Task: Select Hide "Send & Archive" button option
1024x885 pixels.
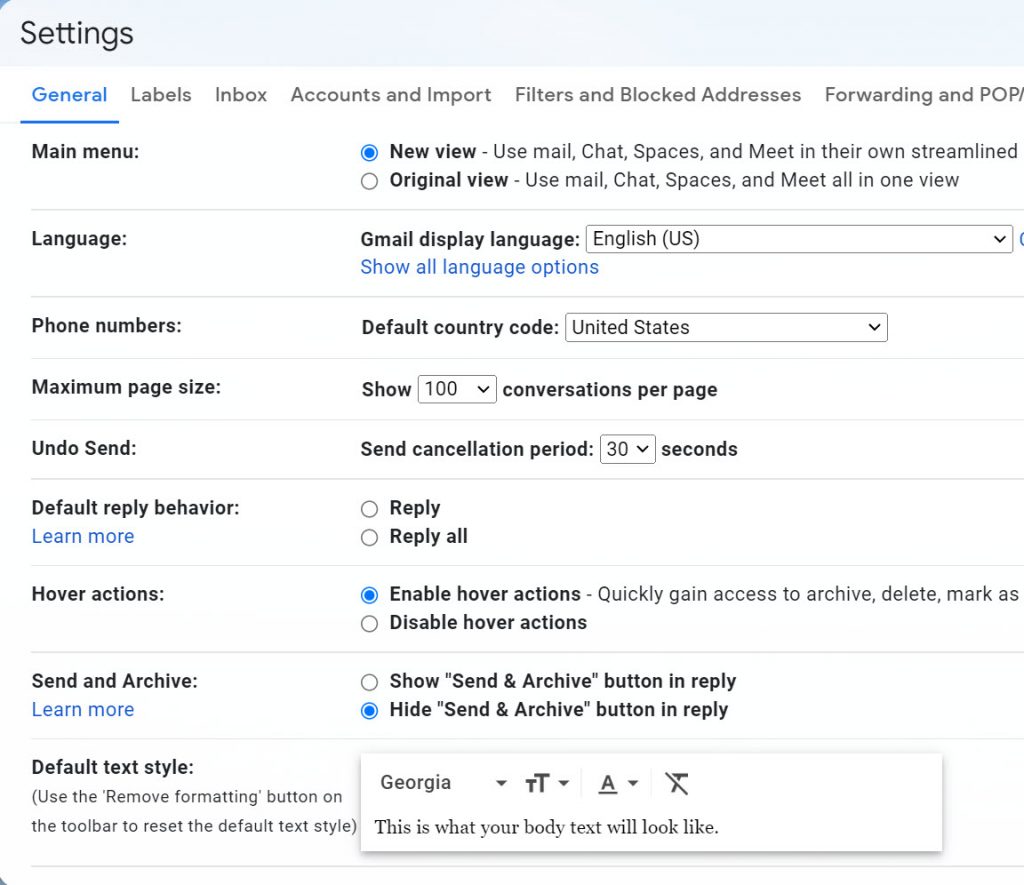Action: click(369, 711)
